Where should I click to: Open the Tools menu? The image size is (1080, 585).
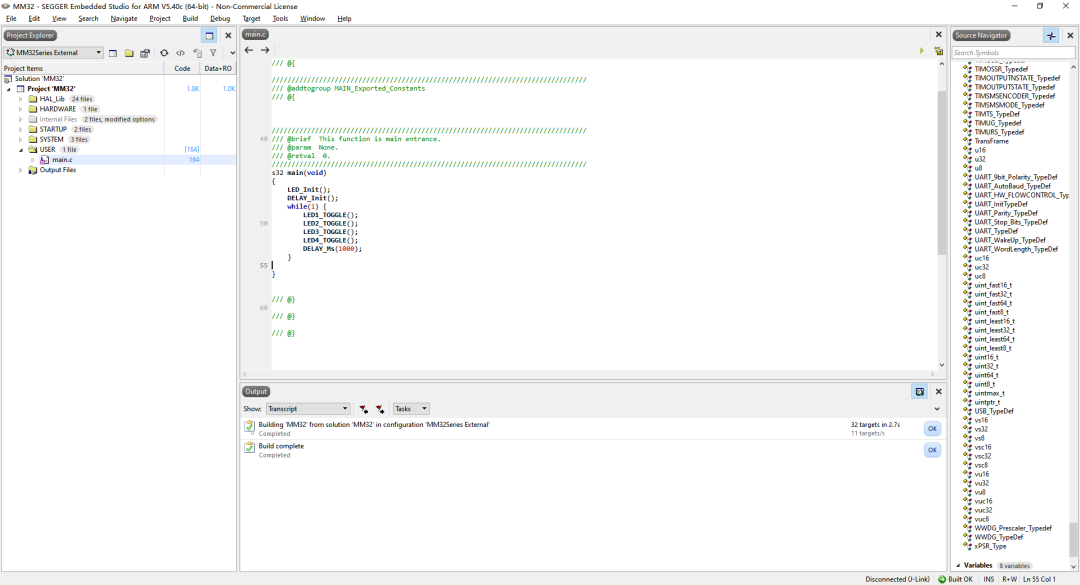pyautogui.click(x=280, y=19)
